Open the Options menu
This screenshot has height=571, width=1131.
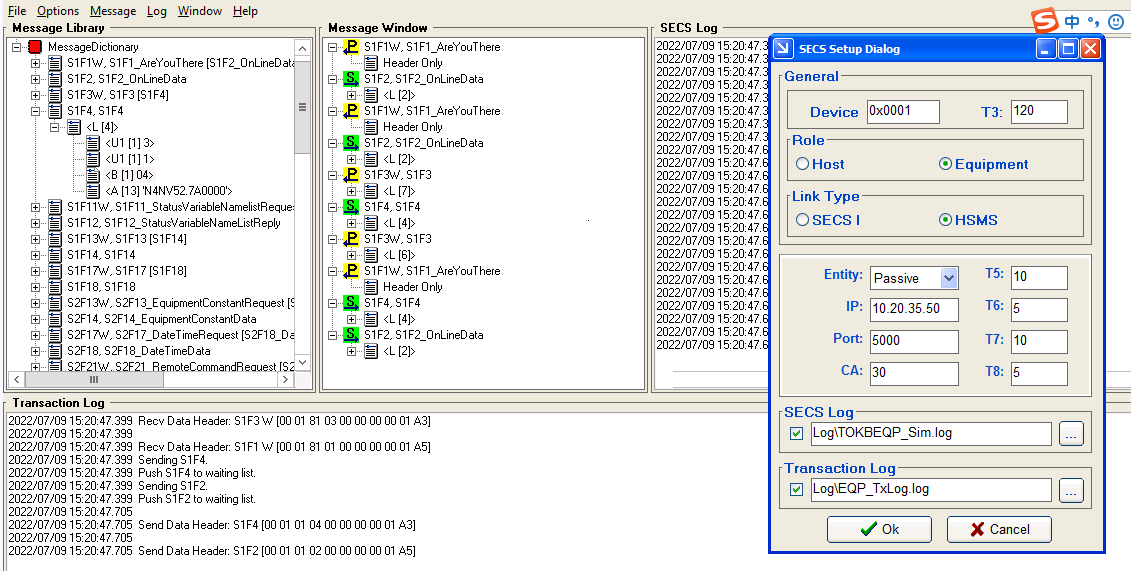[x=58, y=11]
